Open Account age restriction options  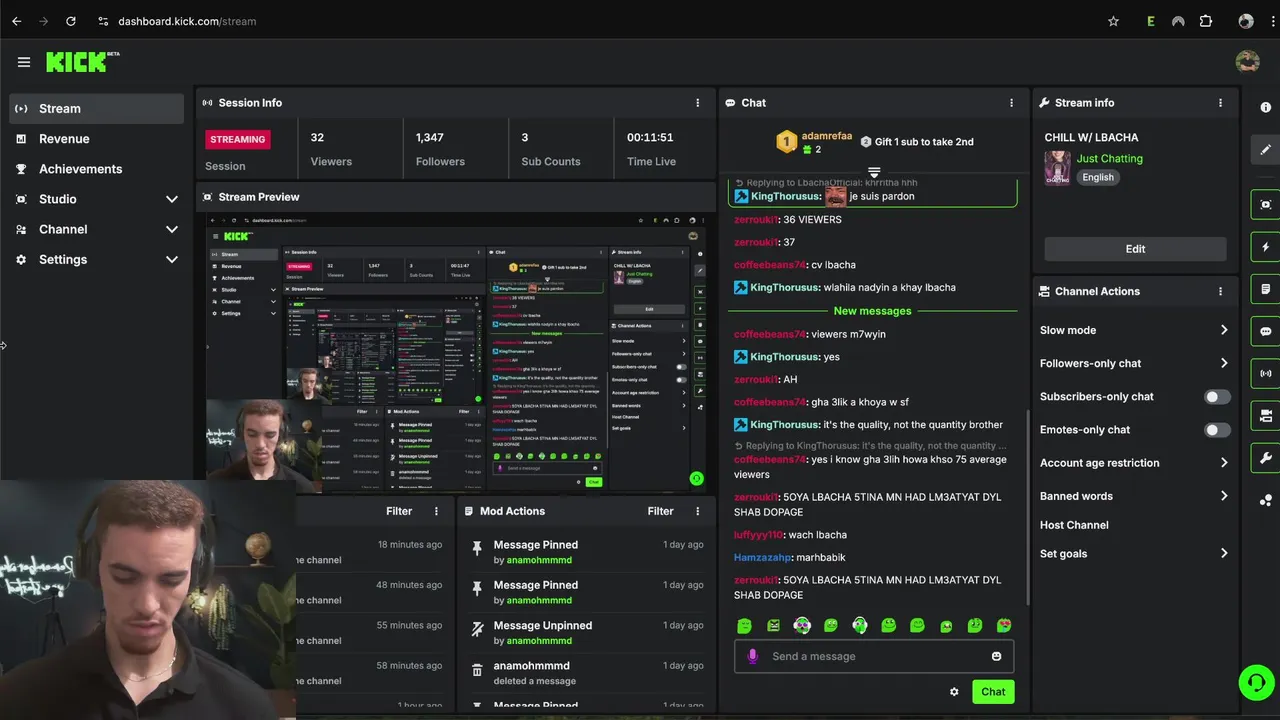[1134, 463]
